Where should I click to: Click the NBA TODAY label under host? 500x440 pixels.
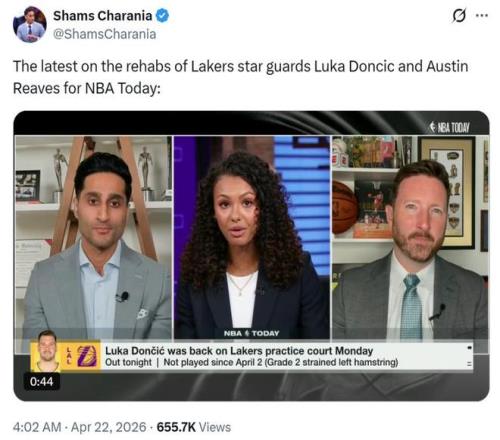tap(251, 333)
